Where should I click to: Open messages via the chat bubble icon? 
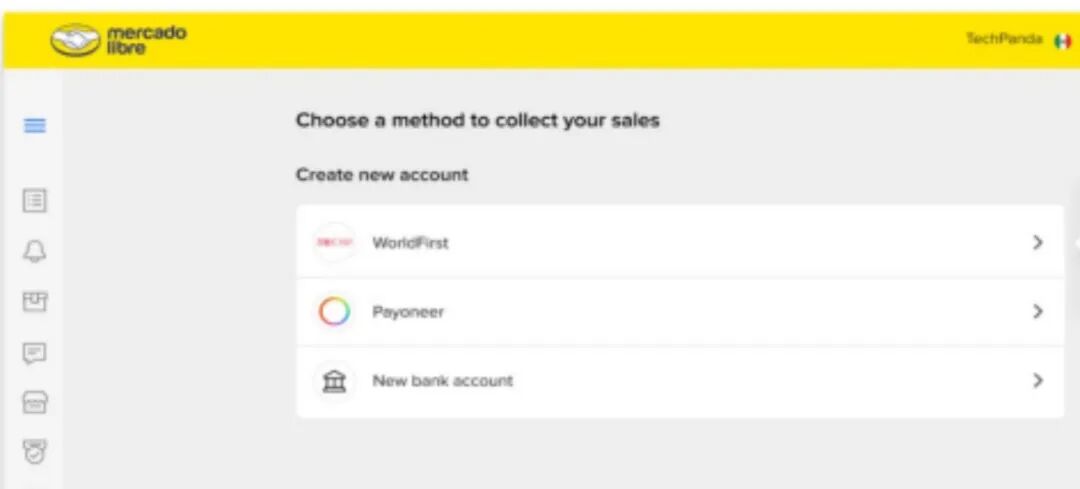point(35,352)
